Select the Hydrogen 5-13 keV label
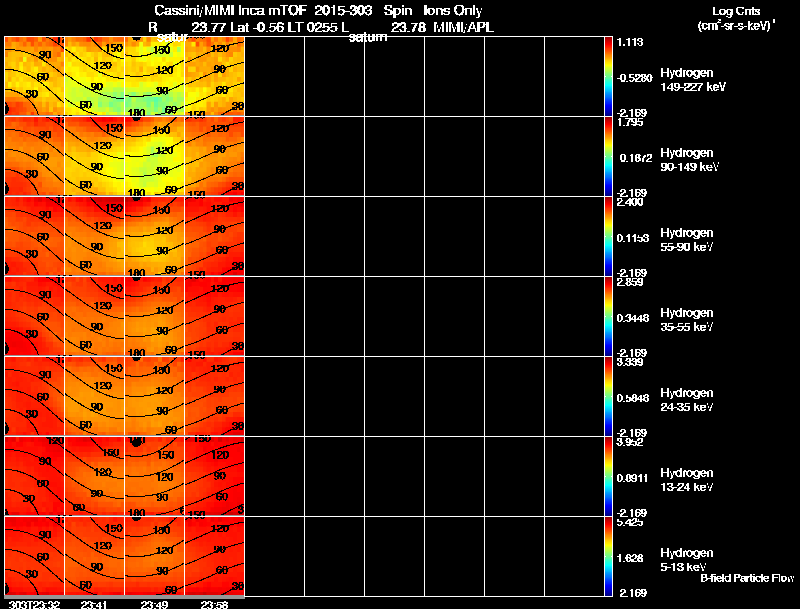The image size is (800, 609). pos(687,560)
